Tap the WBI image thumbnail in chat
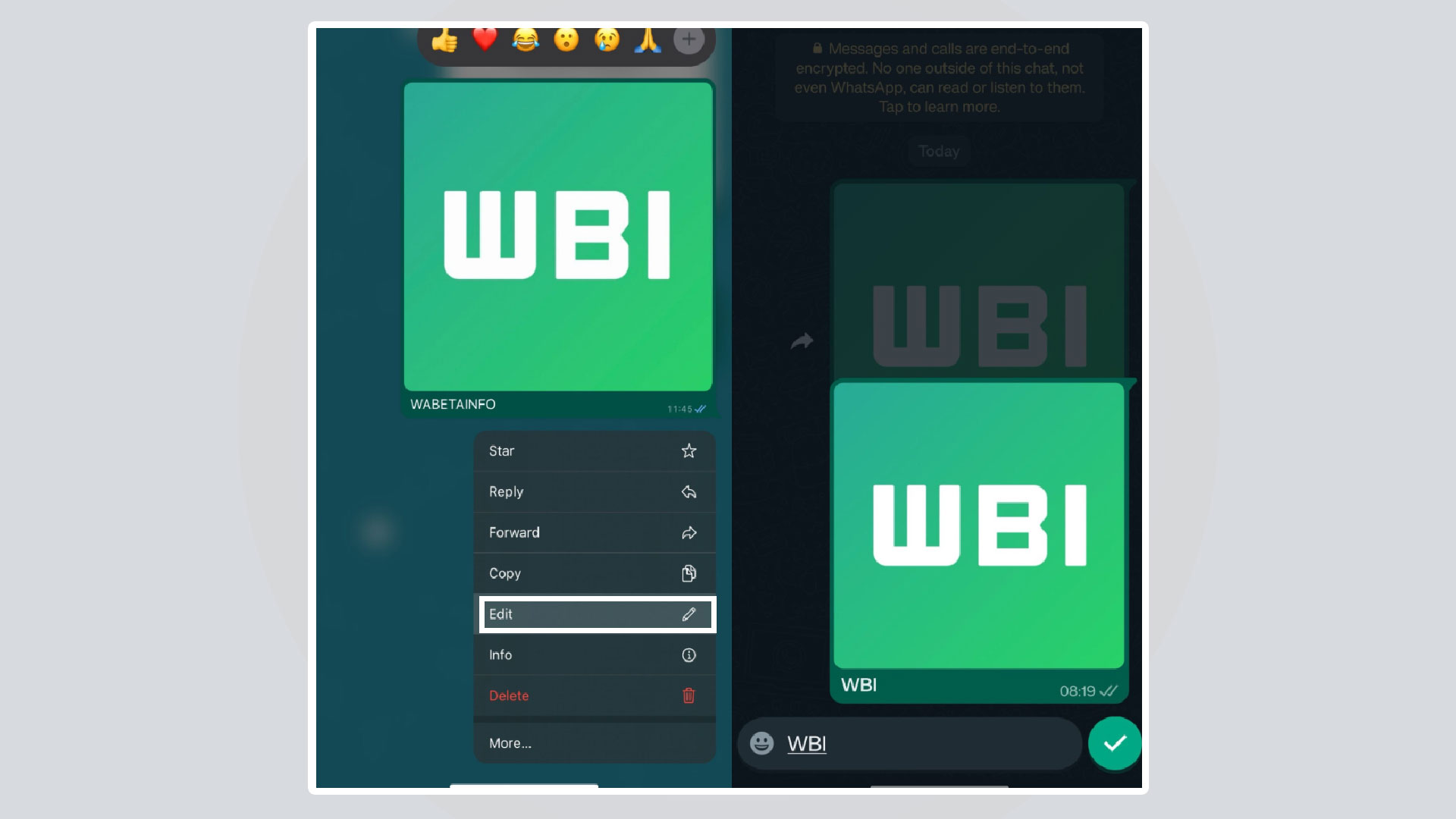The width and height of the screenshot is (1456, 819). (978, 525)
